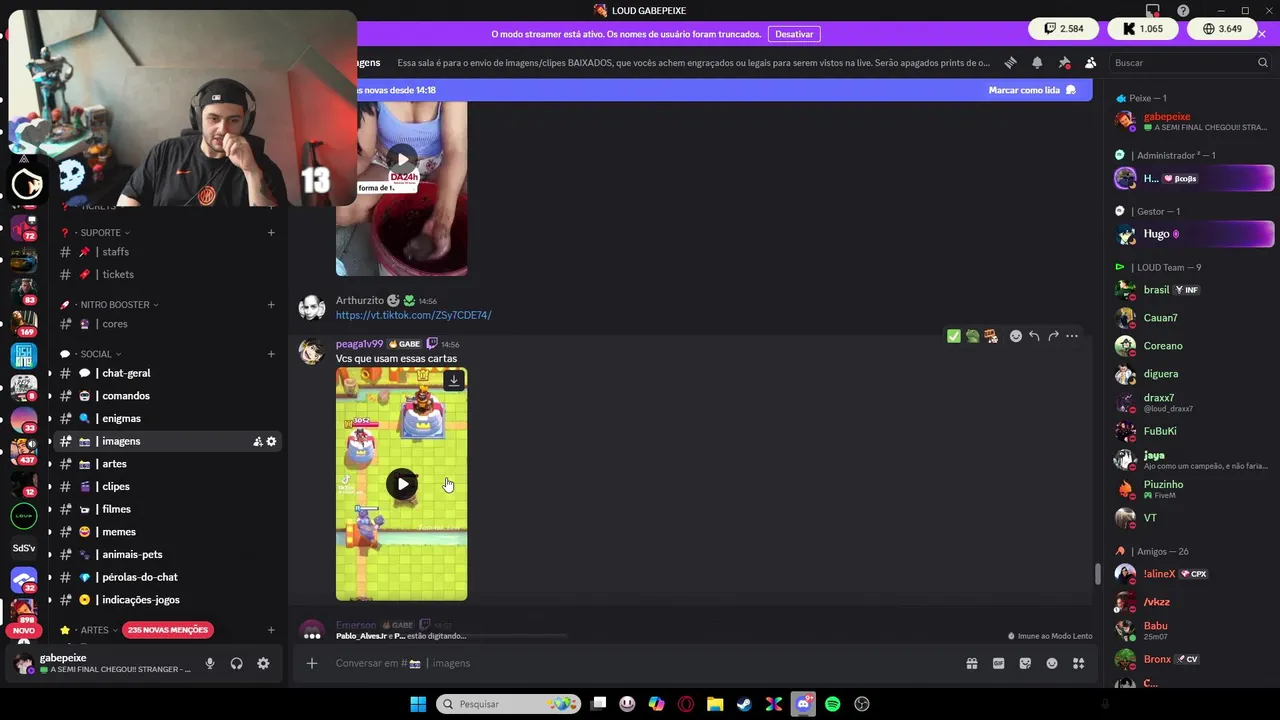
Task: Open more options for peaga1v99's message
Action: [1072, 336]
